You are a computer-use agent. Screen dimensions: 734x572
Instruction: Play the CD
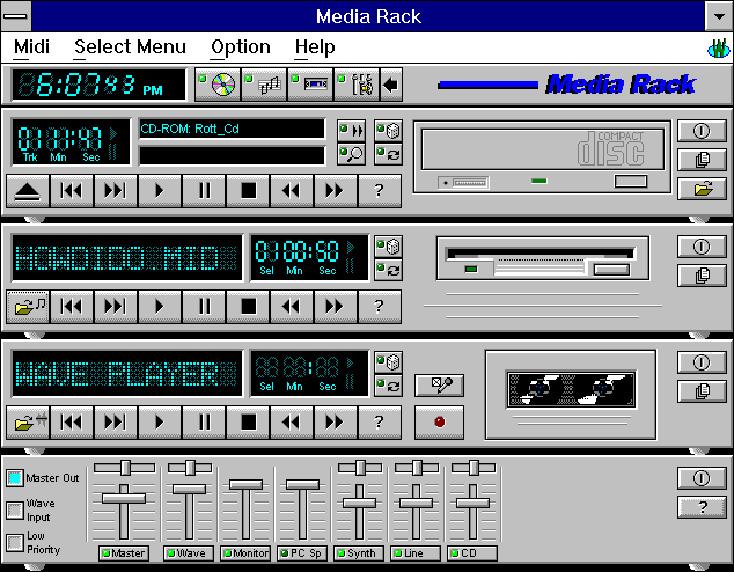160,191
